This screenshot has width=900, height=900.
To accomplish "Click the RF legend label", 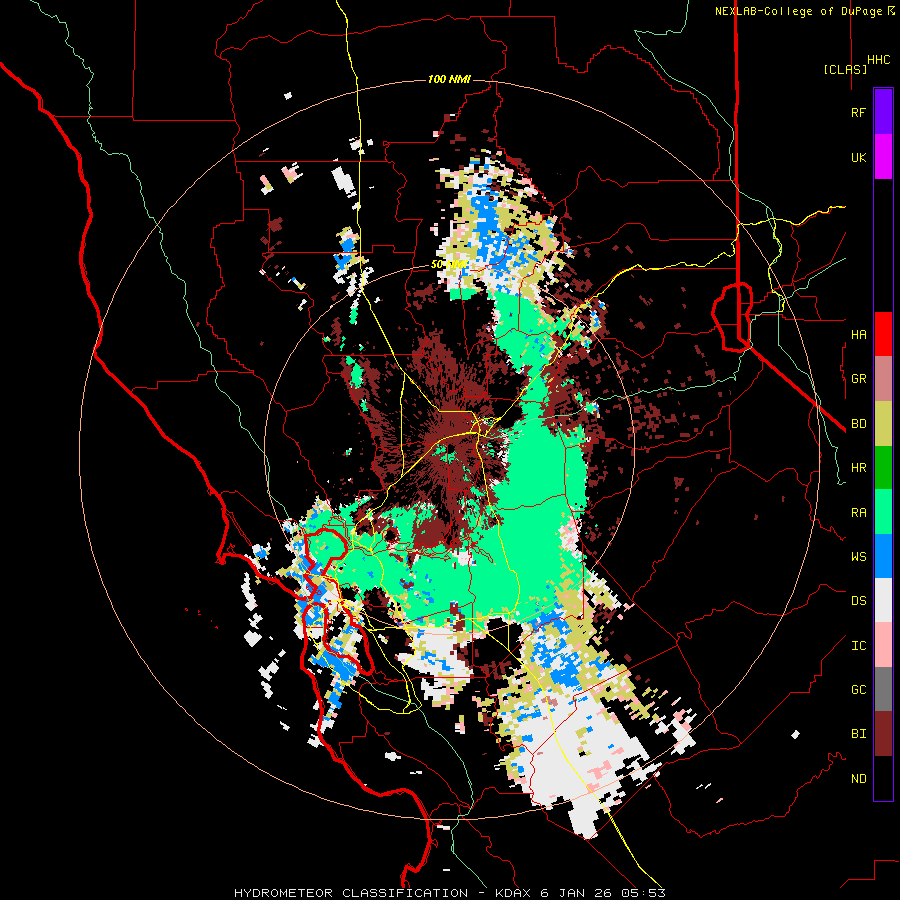I will click(x=858, y=112).
